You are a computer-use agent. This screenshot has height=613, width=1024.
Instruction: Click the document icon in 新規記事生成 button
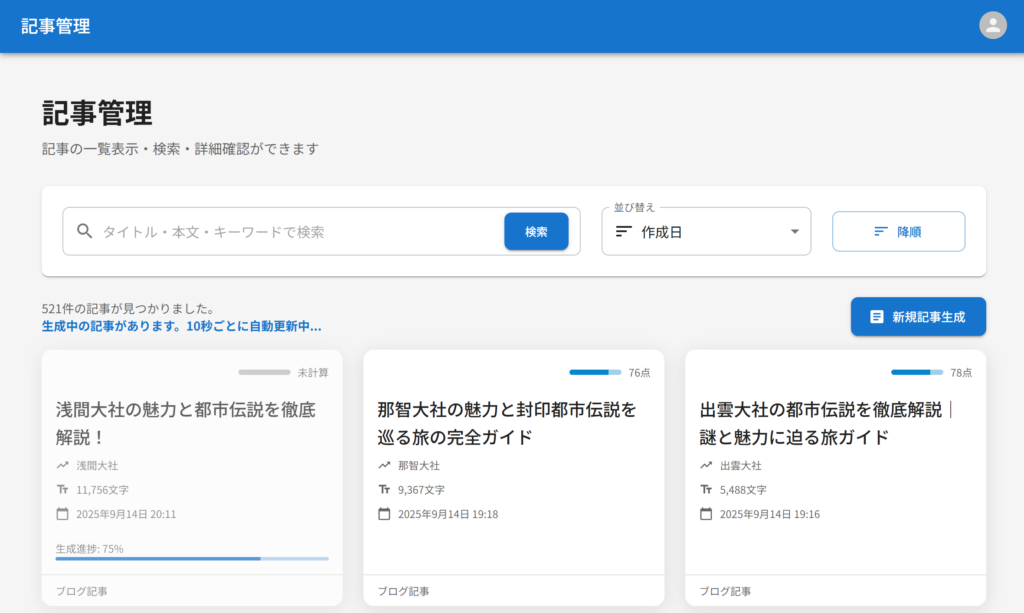click(876, 316)
